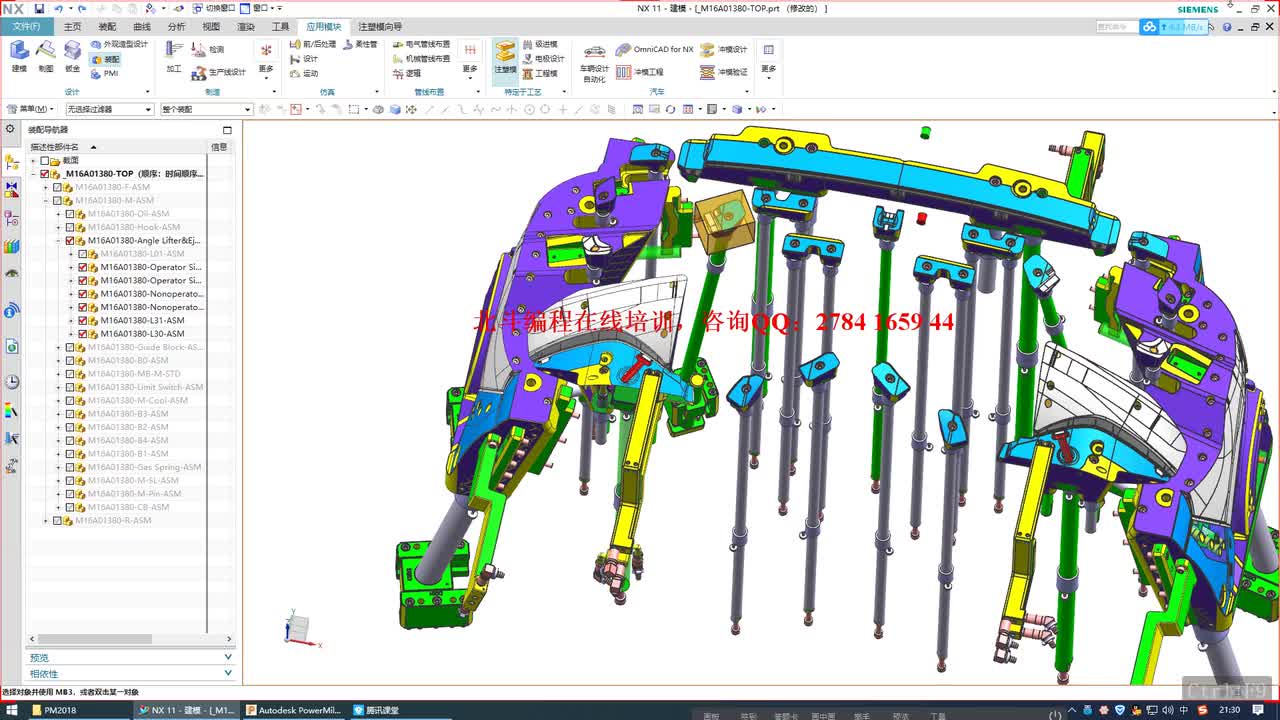Switch to the 分析 Analysis ribbon tab

click(x=176, y=27)
